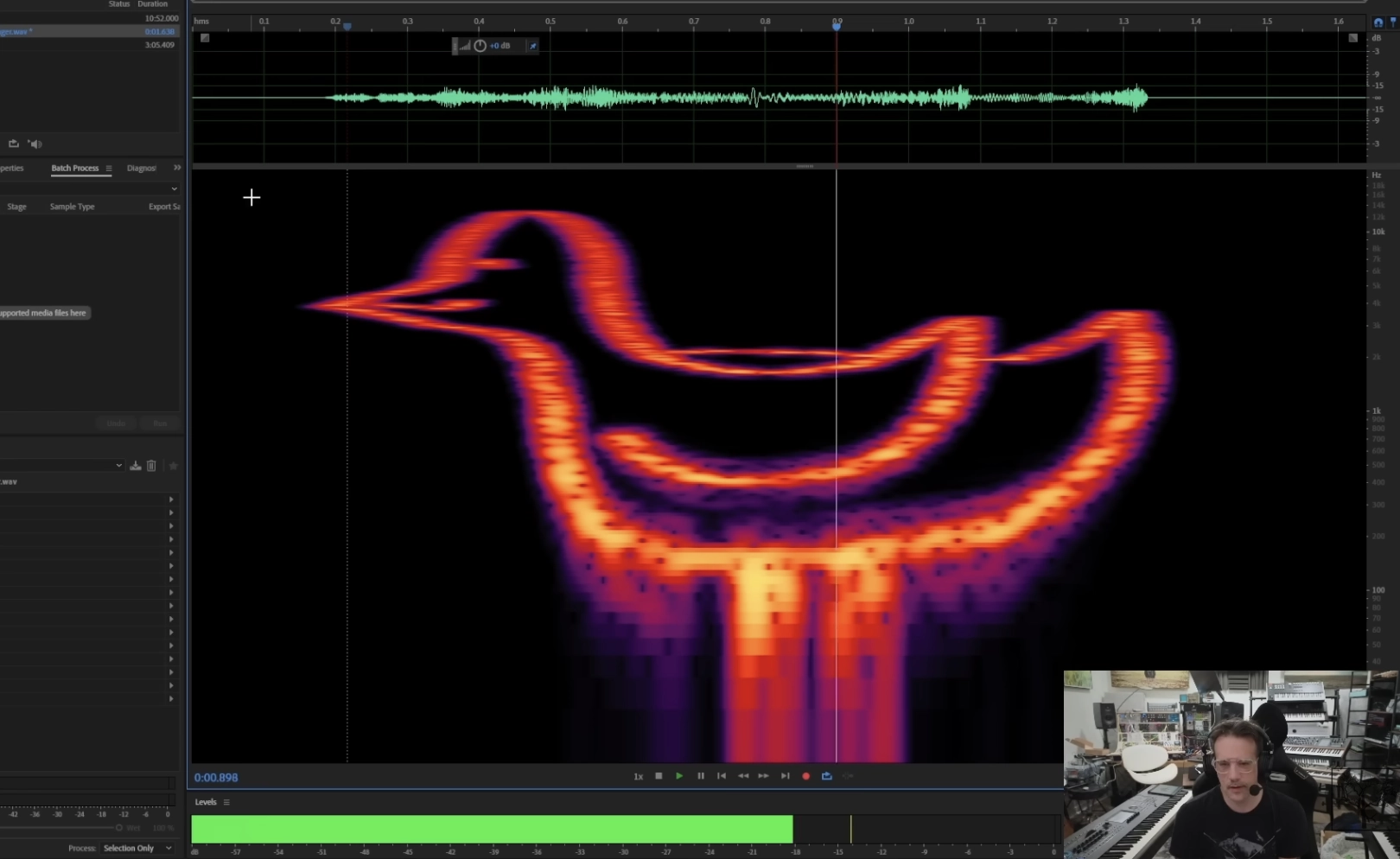Viewport: 1400px width, 859px height.
Task: Click the favorite star icon near the preset controls
Action: (173, 465)
